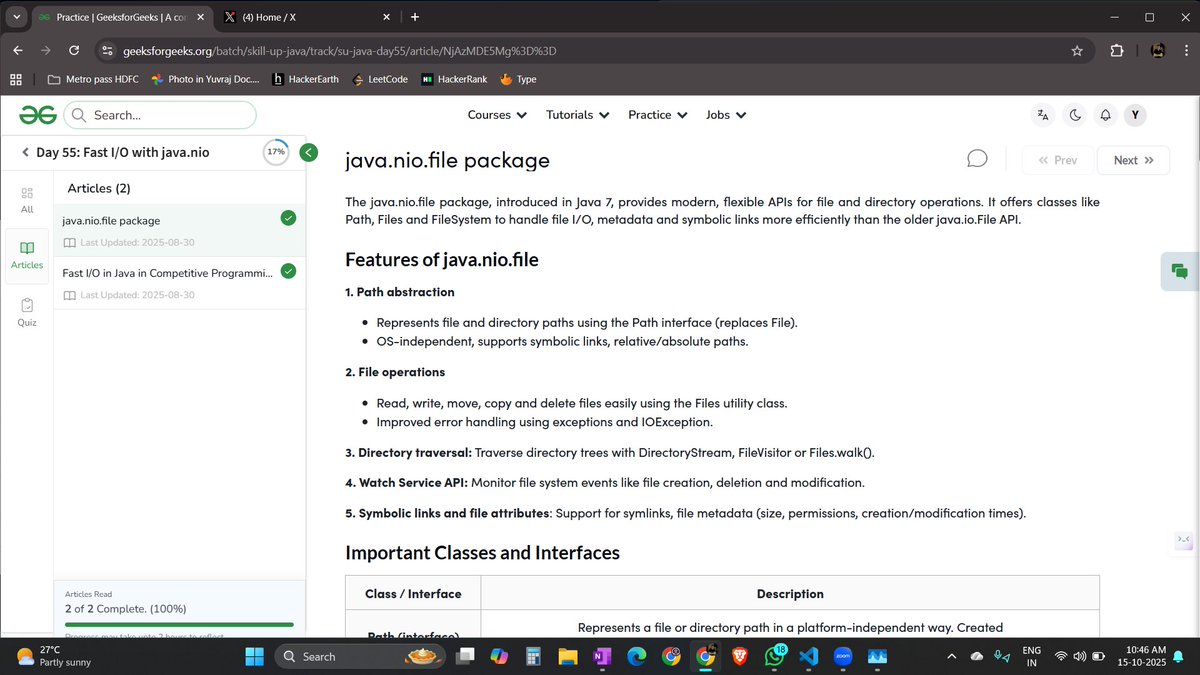Click the java.nio.file package completed checkmark
The width and height of the screenshot is (1200, 675).
pyautogui.click(x=288, y=218)
